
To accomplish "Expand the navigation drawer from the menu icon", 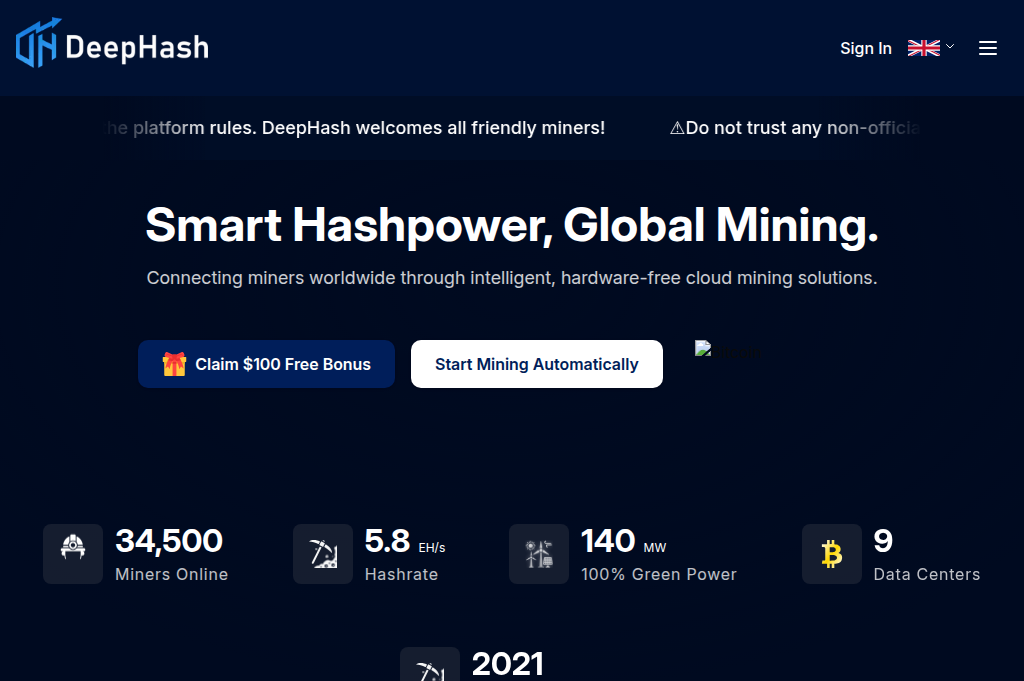I will point(988,48).
